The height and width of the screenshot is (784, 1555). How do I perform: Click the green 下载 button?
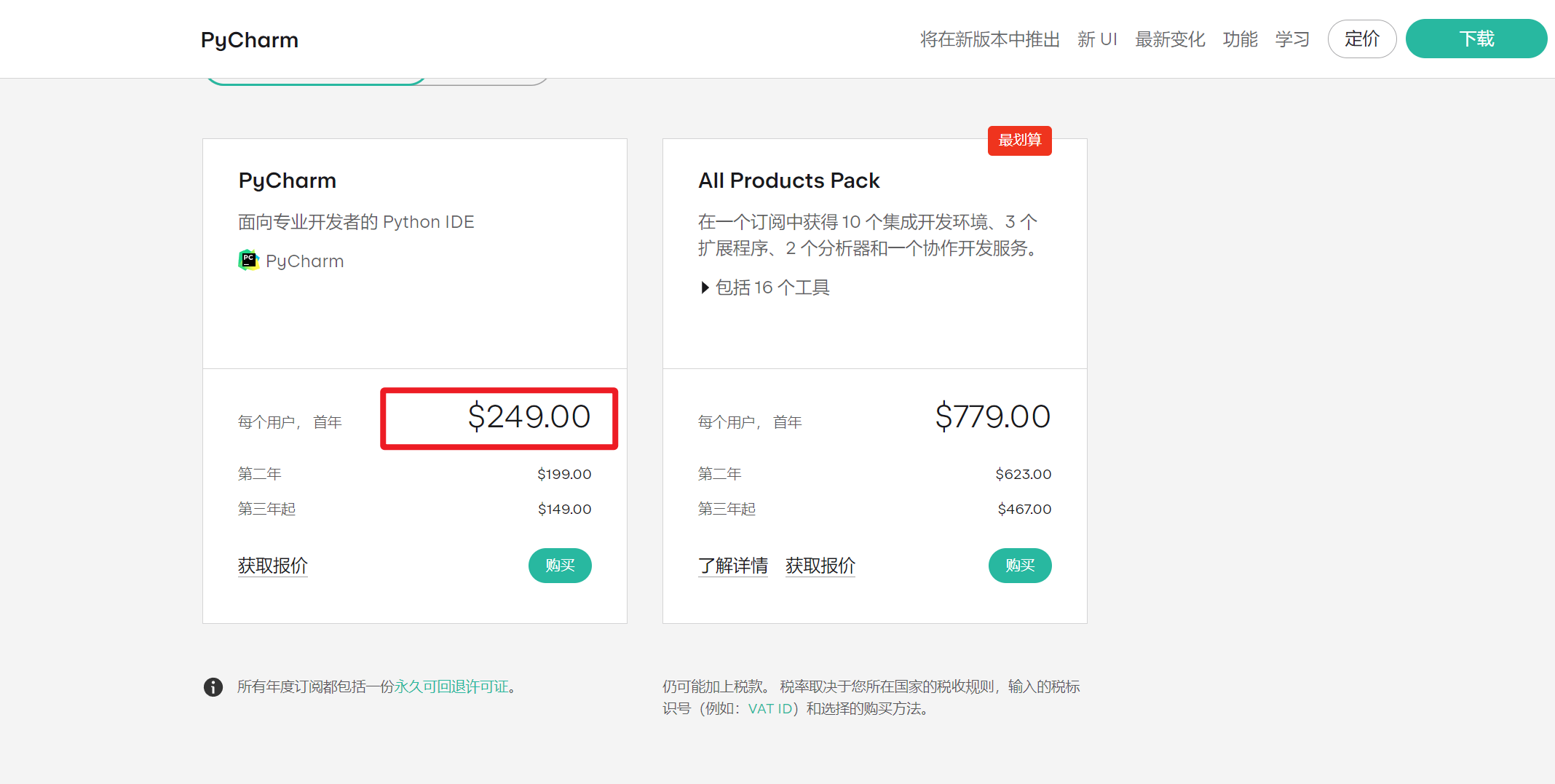click(x=1476, y=39)
